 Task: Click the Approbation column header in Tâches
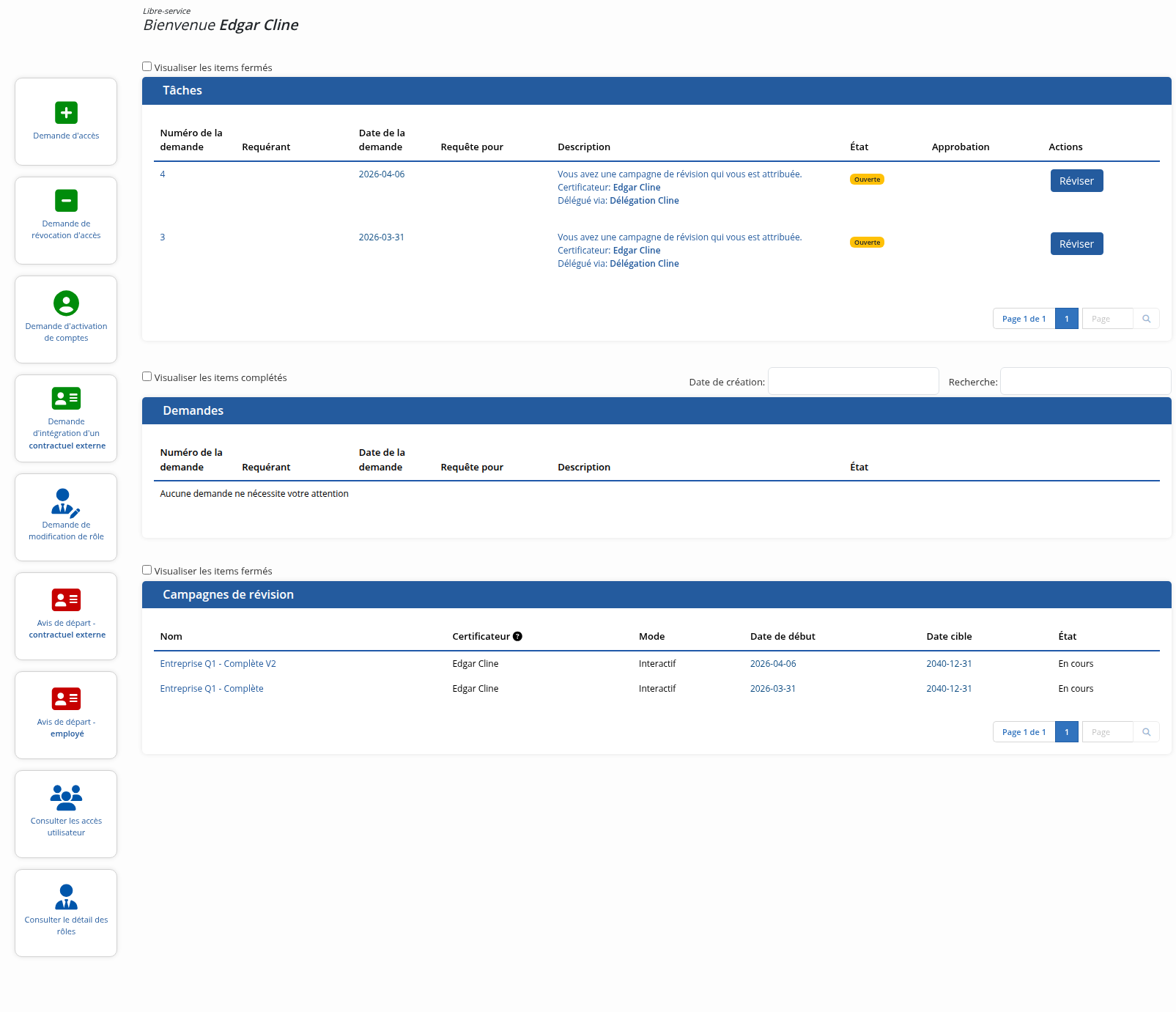point(961,147)
